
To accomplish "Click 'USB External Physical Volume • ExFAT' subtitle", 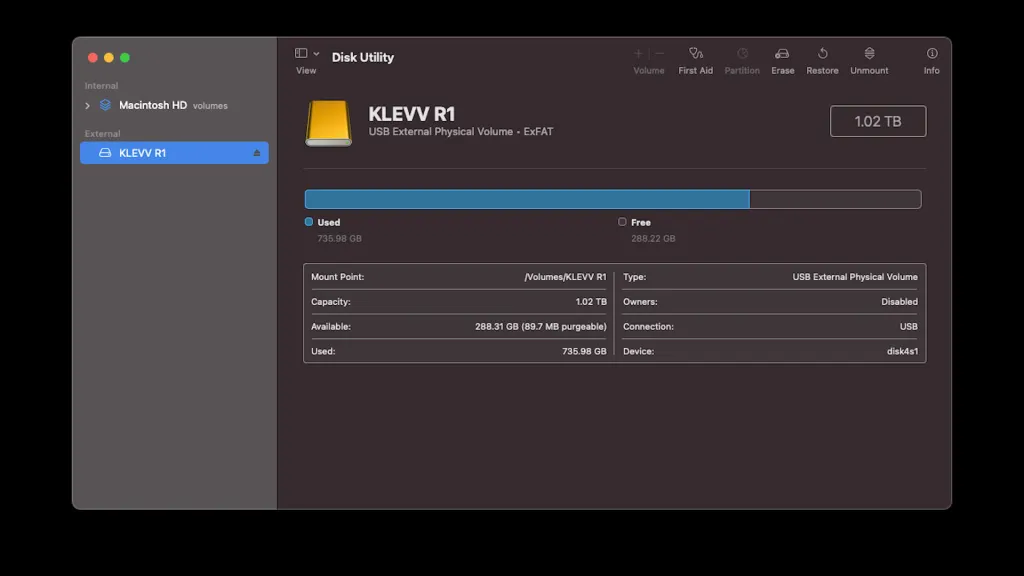I will coord(460,132).
